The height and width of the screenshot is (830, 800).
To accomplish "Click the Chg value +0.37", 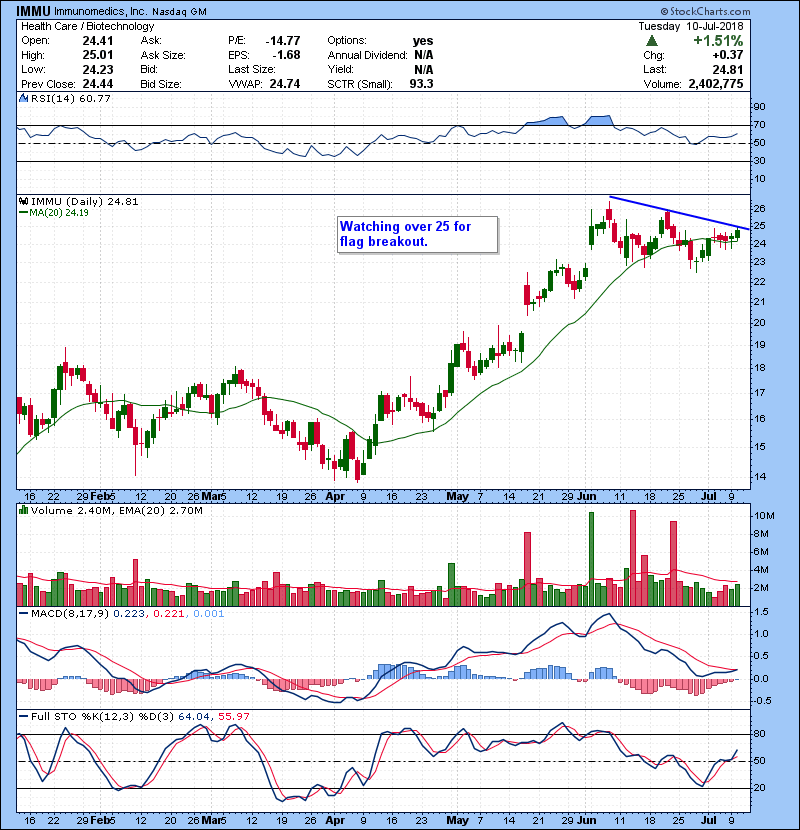I will (x=727, y=55).
